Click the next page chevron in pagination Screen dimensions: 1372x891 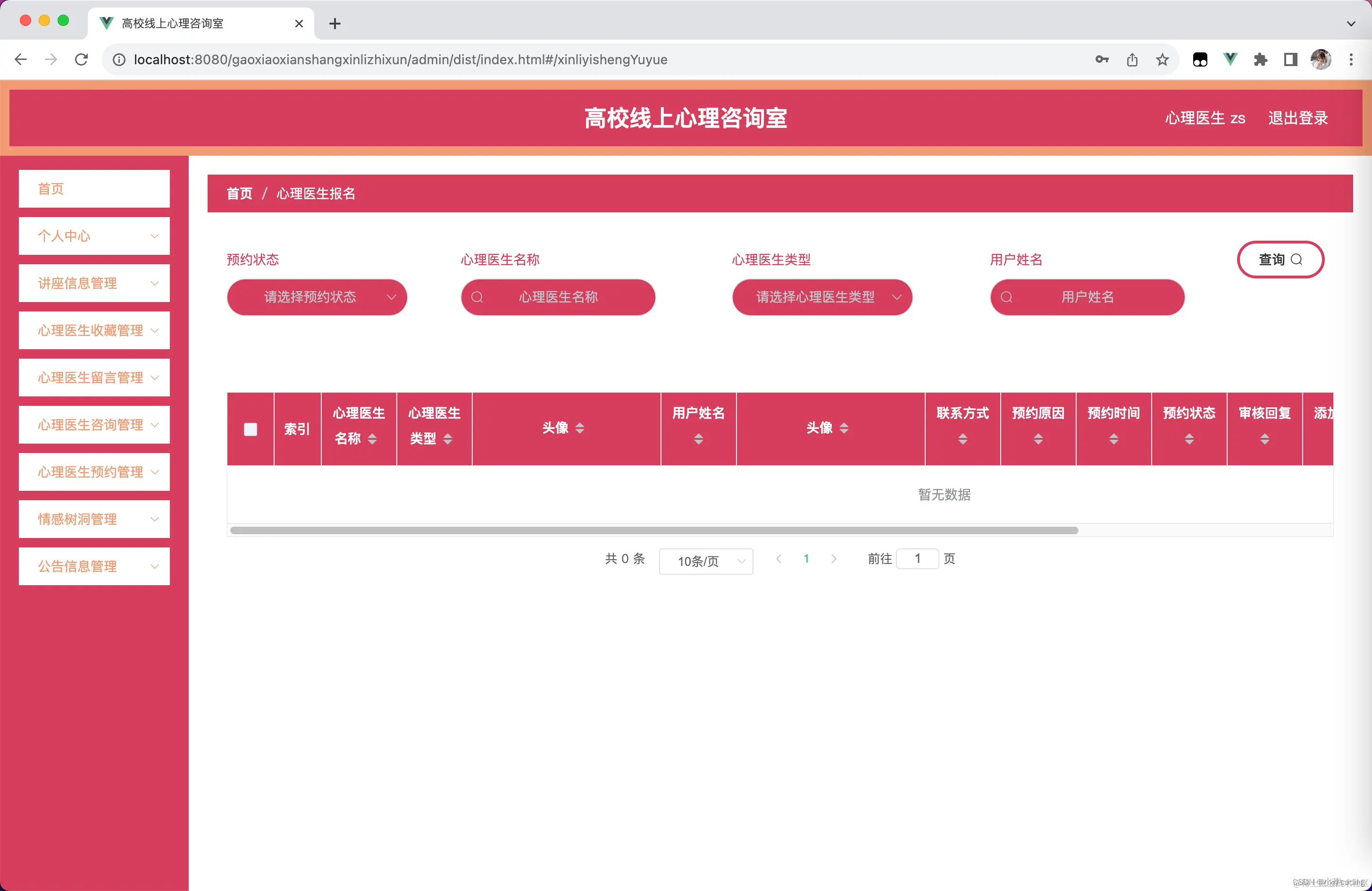tap(834, 558)
